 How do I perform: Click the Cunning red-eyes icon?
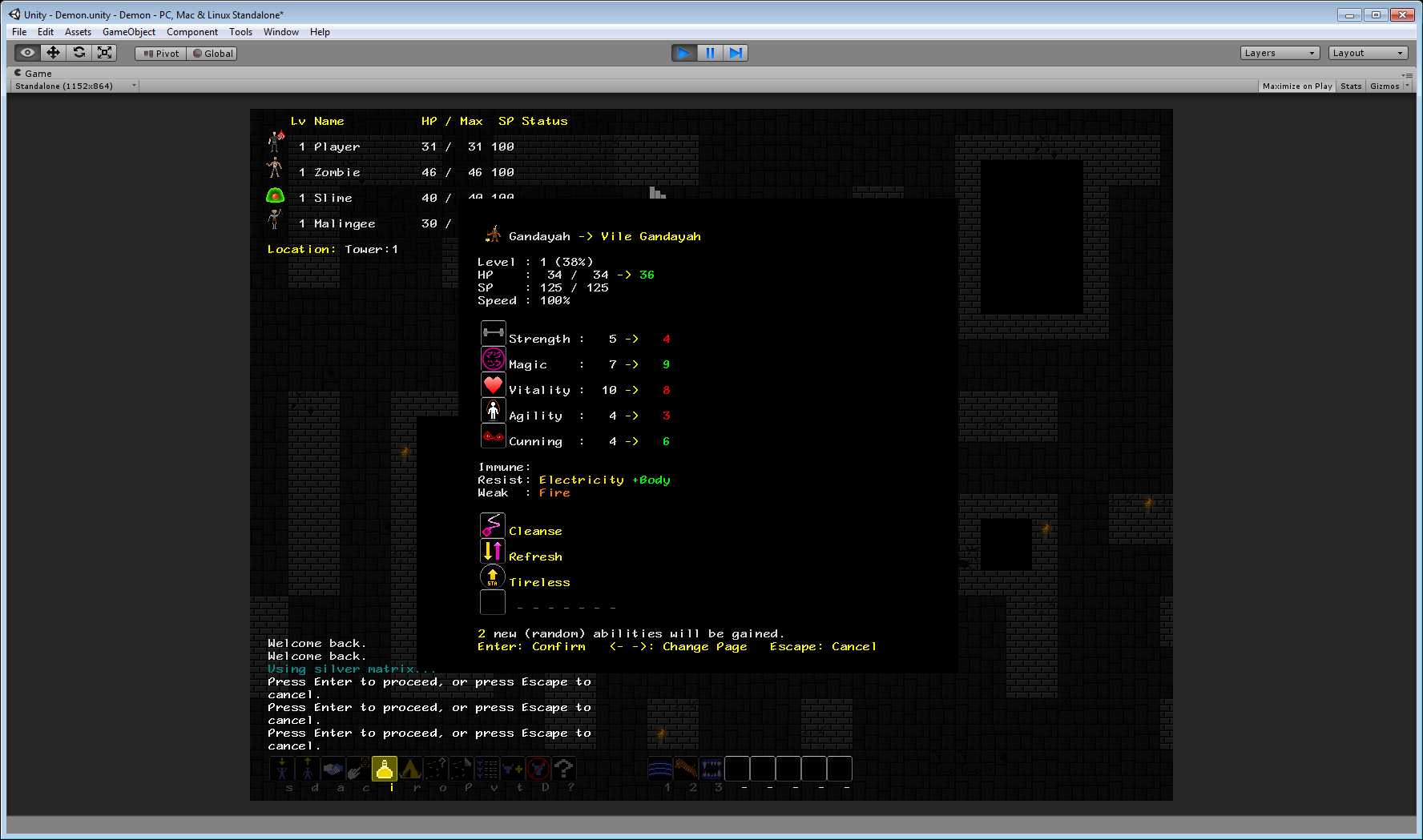[493, 436]
